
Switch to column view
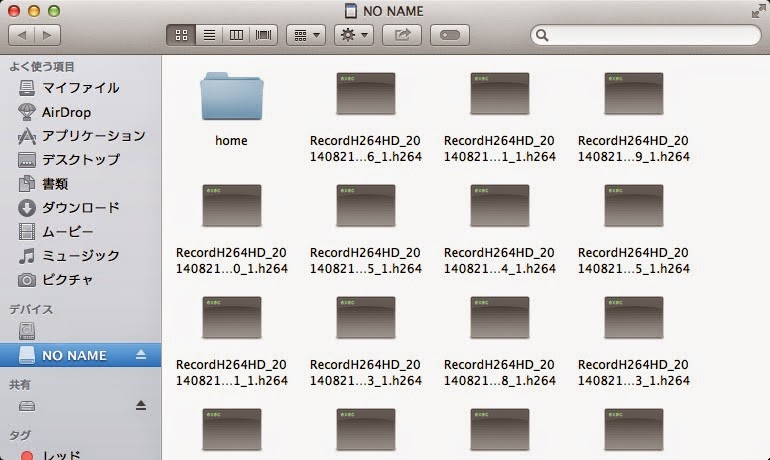tap(236, 35)
